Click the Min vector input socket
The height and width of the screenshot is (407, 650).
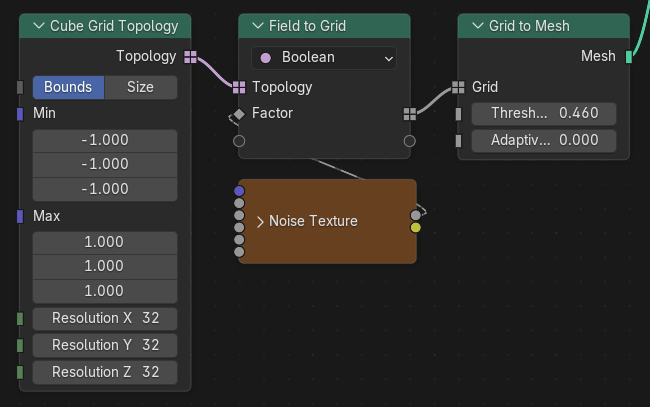(x=20, y=114)
